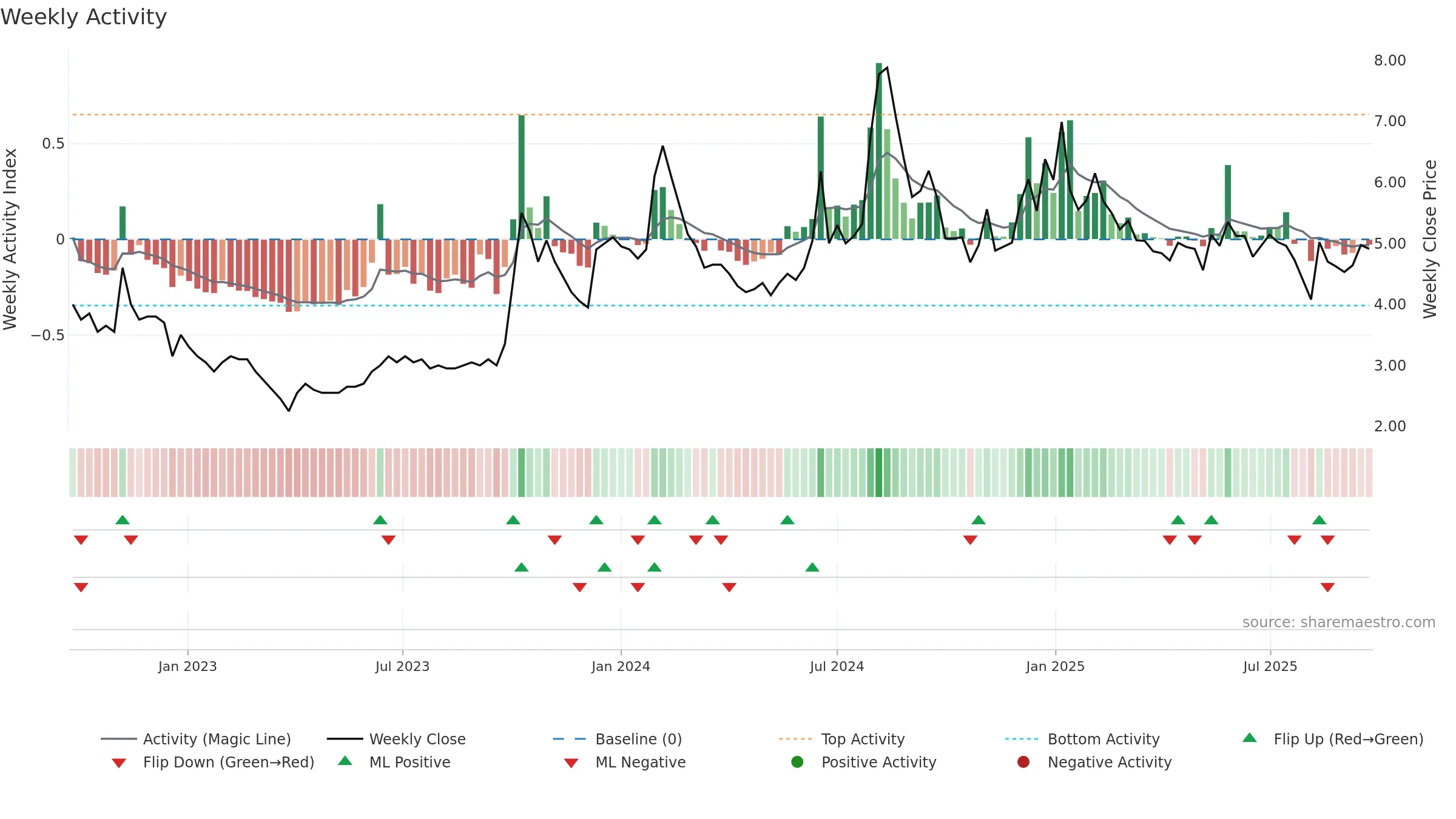Click the first flip-up green triangle in late 2022
Image resolution: width=1456 pixels, height=819 pixels.
[123, 520]
